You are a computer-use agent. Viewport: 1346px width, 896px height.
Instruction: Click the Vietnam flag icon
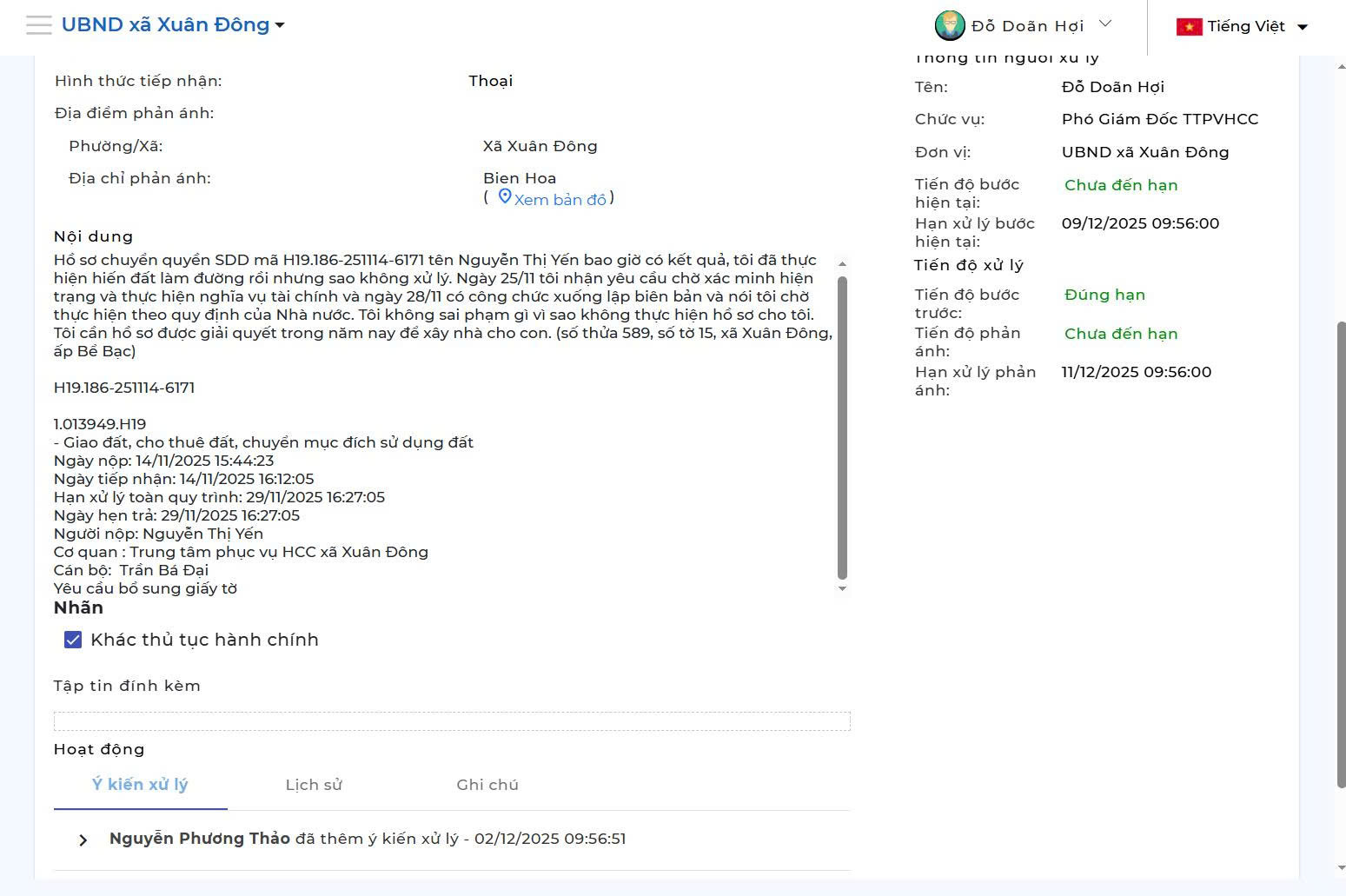tap(1189, 27)
